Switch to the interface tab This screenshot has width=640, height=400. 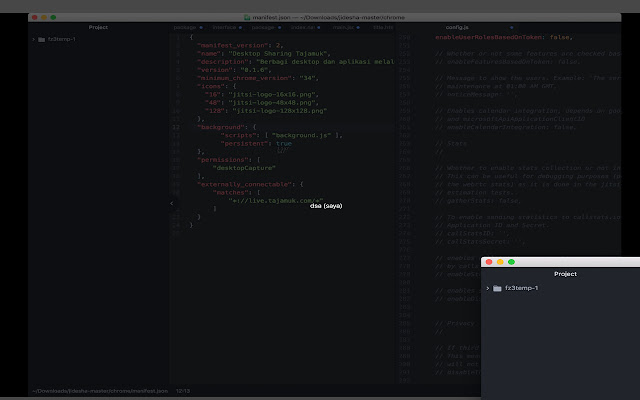coord(224,27)
